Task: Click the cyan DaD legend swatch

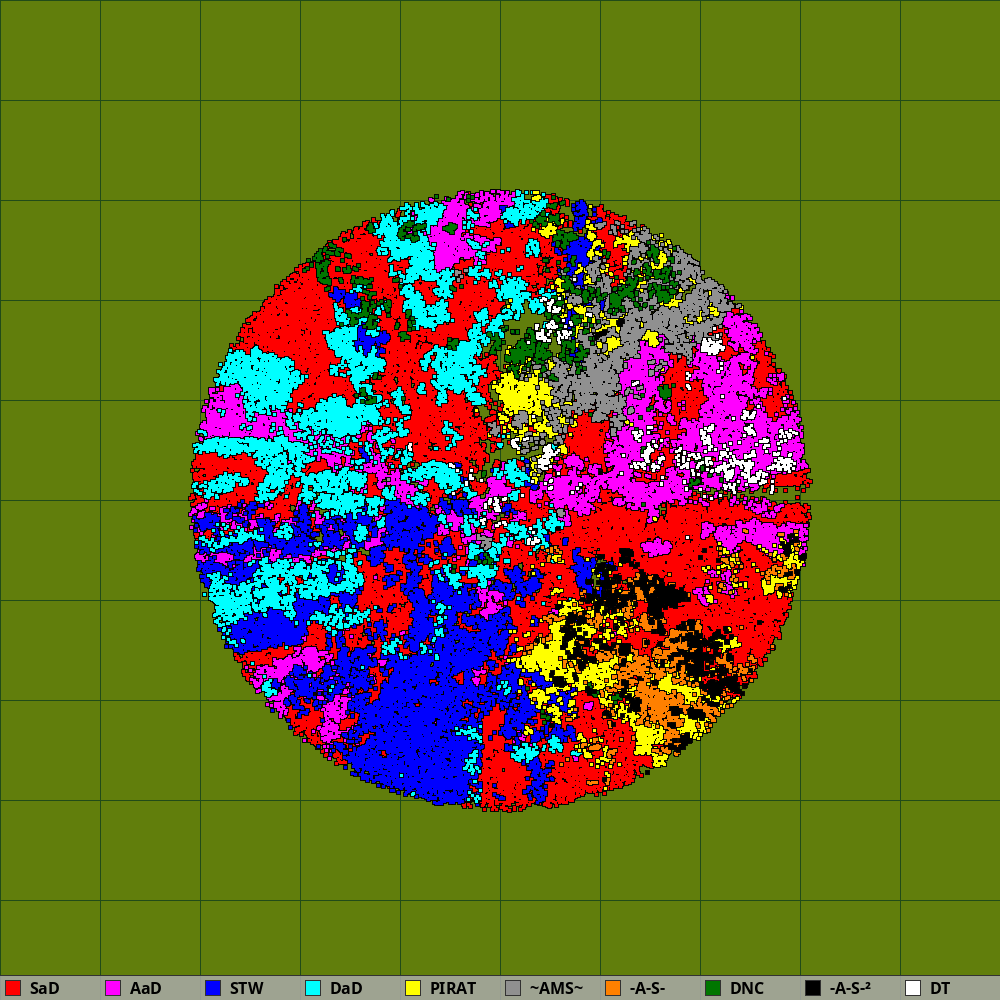Action: 313,988
